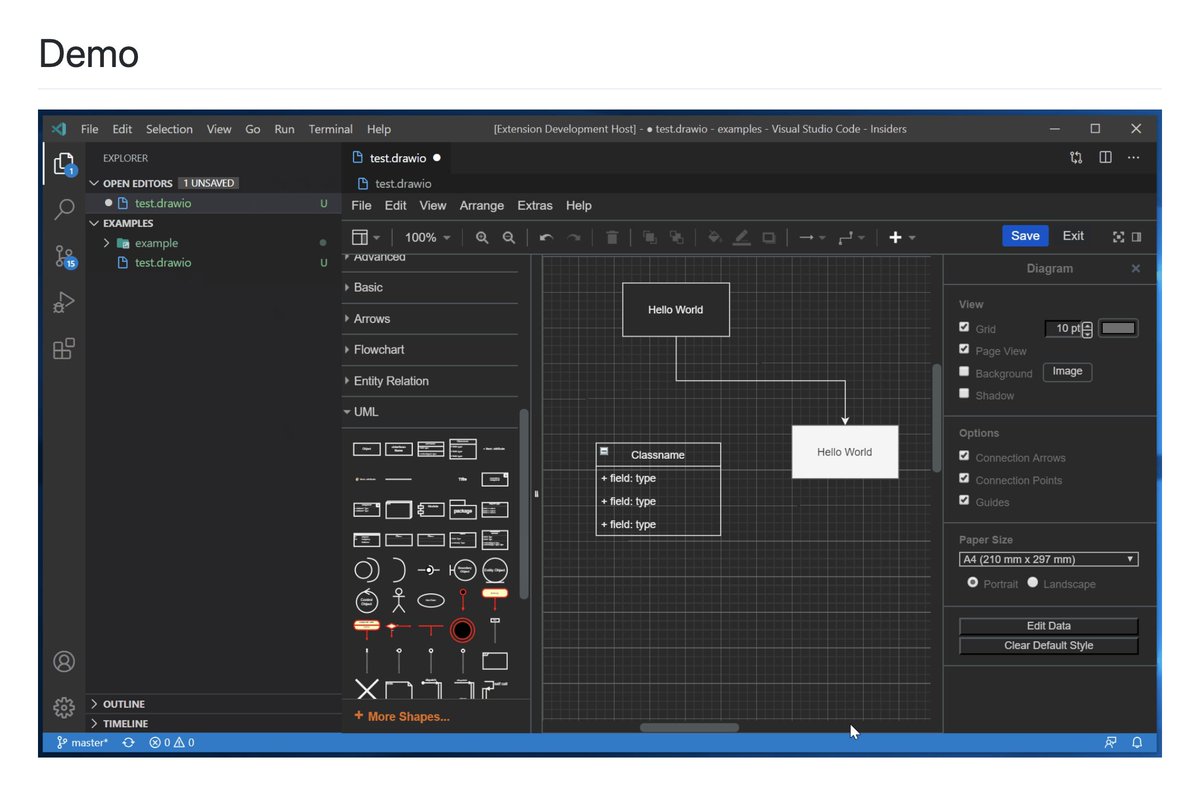Collapse the UML shapes section

click(x=430, y=412)
